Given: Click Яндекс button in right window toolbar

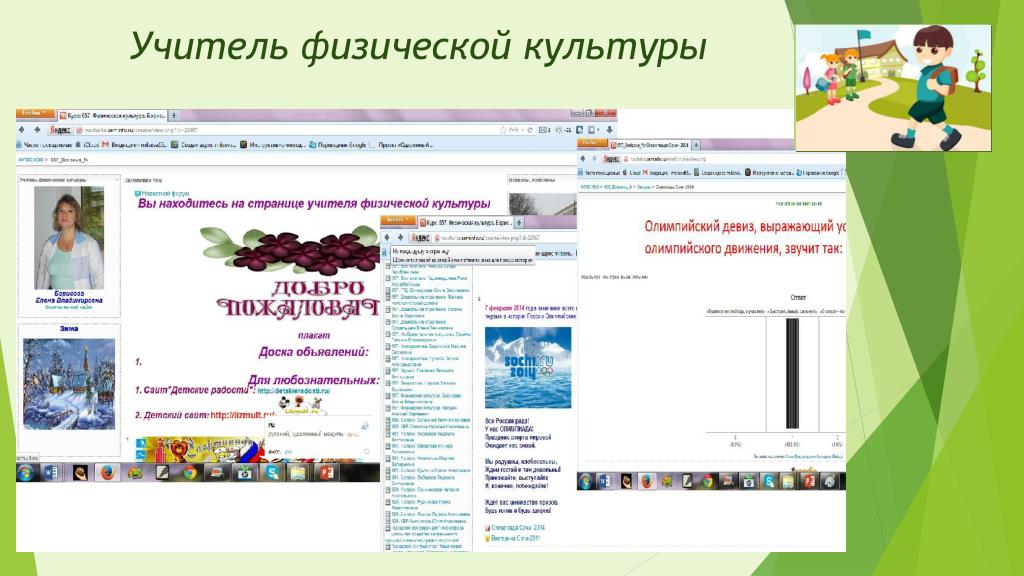Looking at the screenshot, I should [611, 159].
